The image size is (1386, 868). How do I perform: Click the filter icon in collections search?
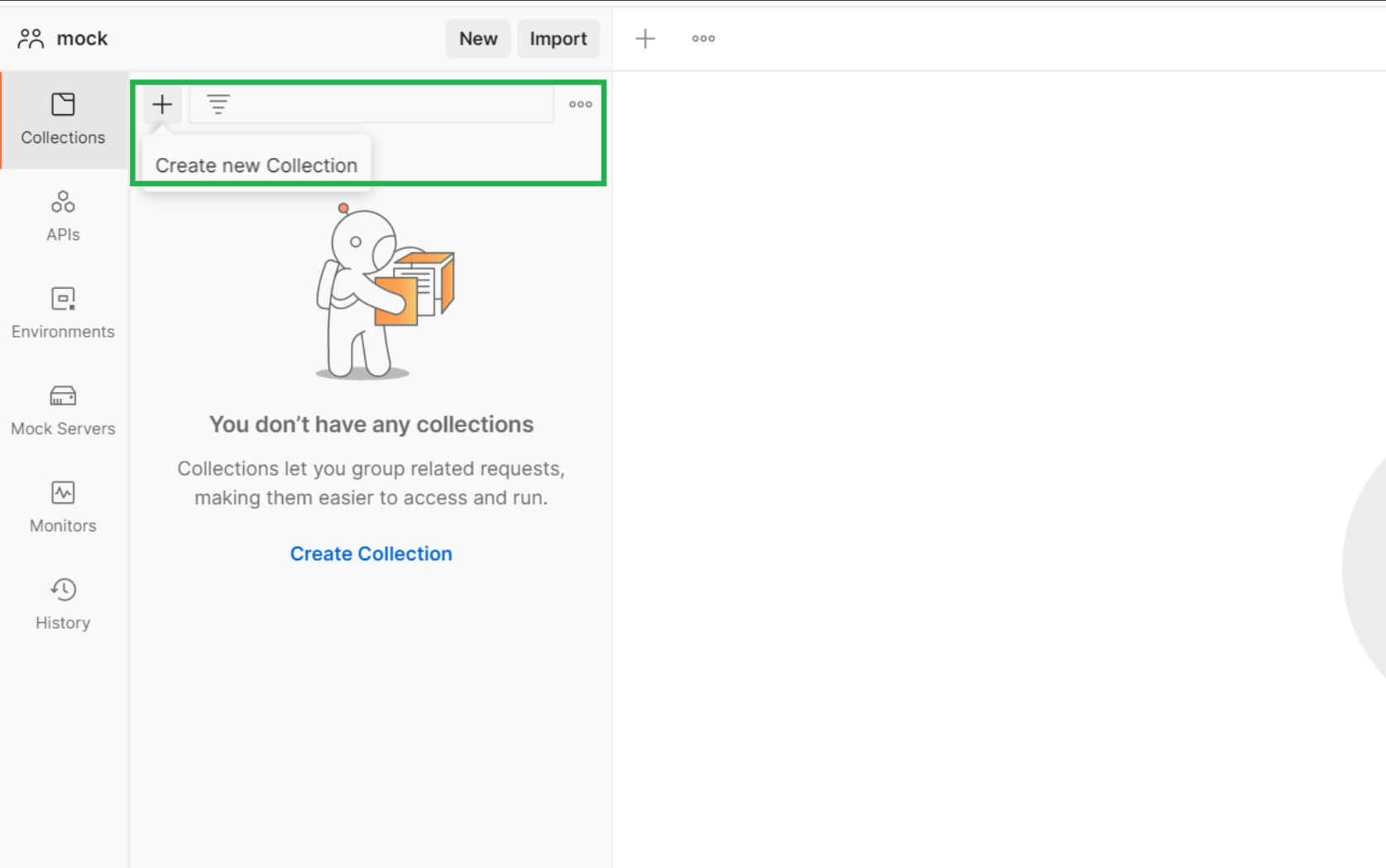pos(218,104)
